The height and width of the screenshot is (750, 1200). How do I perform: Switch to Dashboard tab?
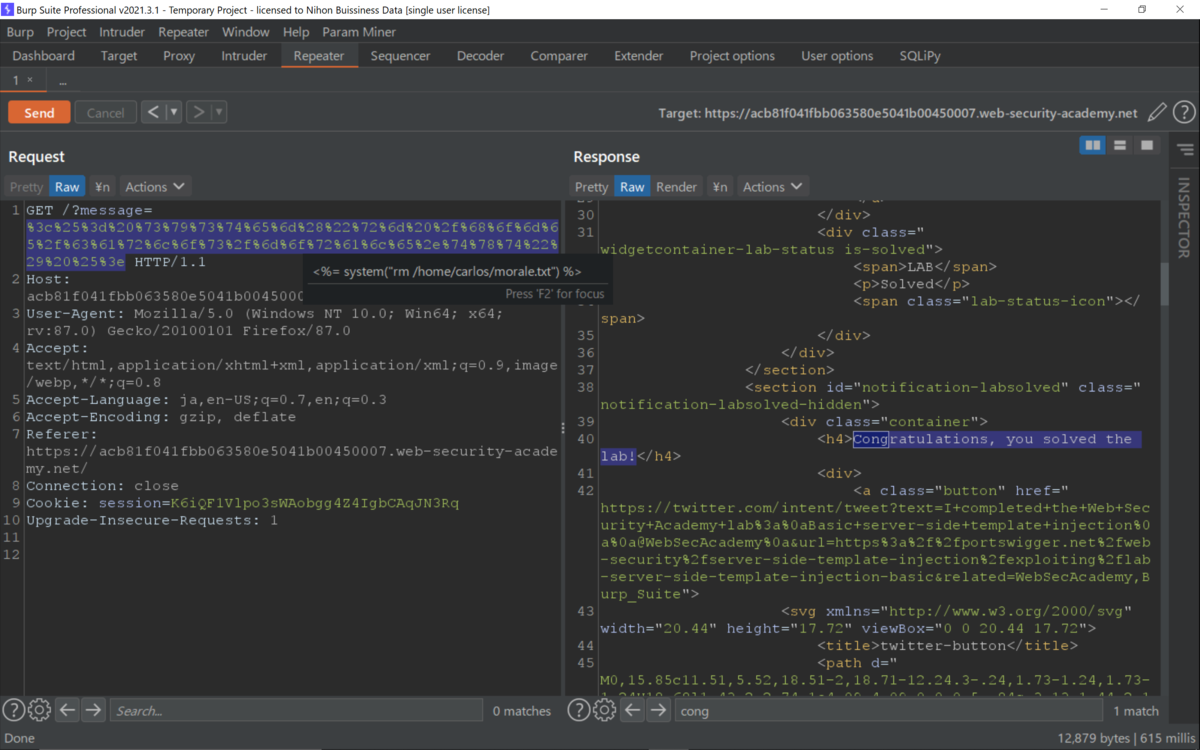click(x=44, y=56)
